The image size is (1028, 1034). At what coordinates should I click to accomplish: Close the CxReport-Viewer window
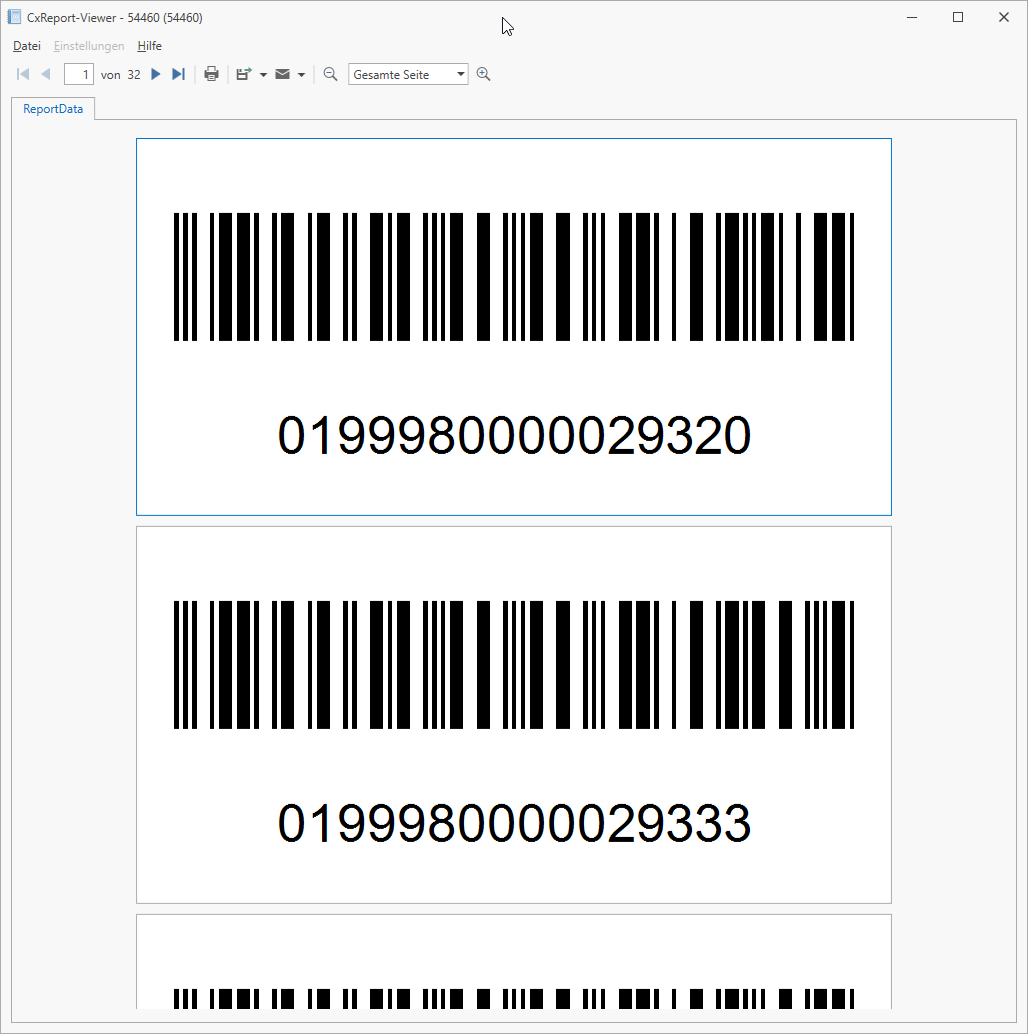[1004, 17]
